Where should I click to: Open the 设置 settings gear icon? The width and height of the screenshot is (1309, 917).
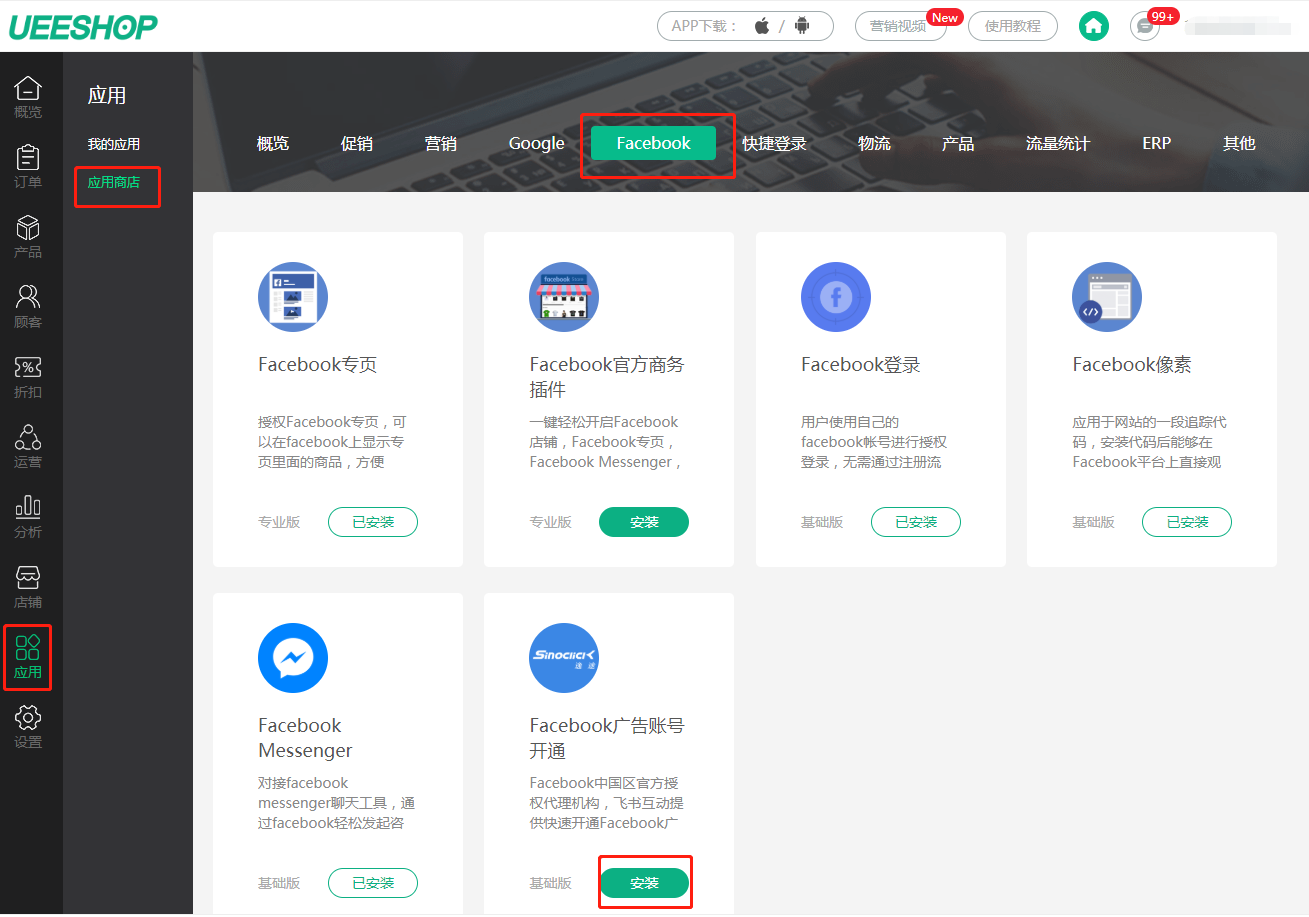pos(28,727)
